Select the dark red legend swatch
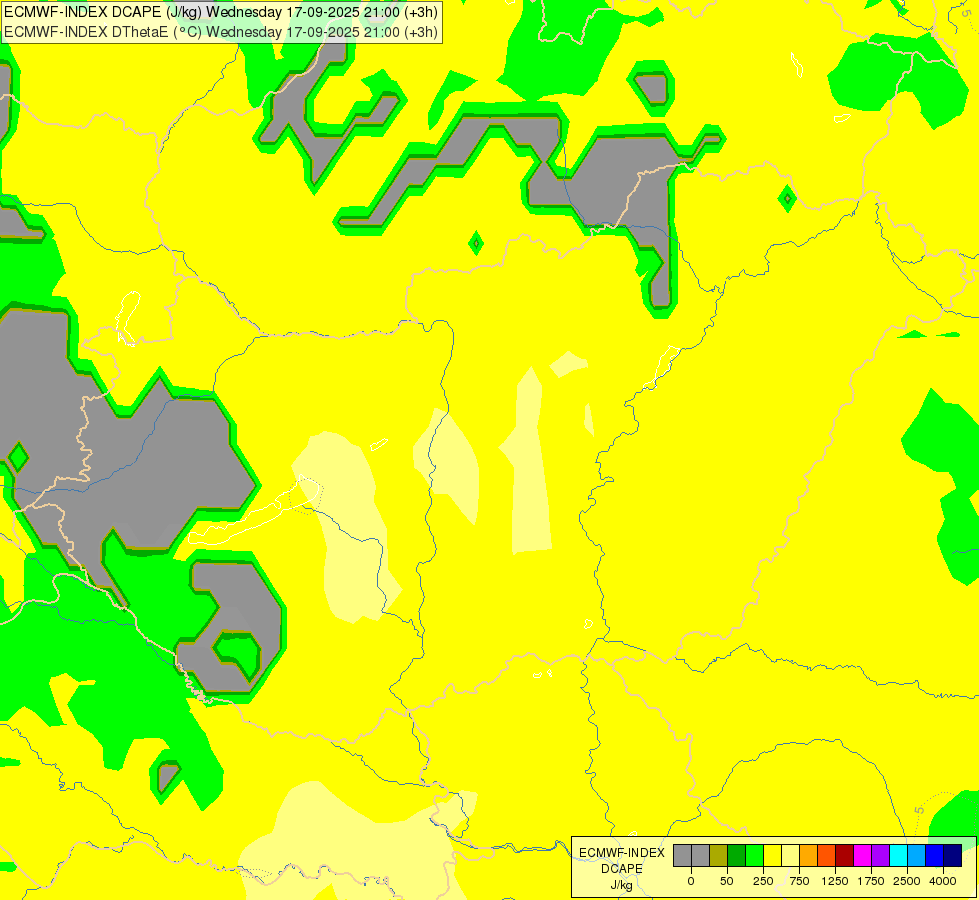979x900 pixels. point(845,855)
